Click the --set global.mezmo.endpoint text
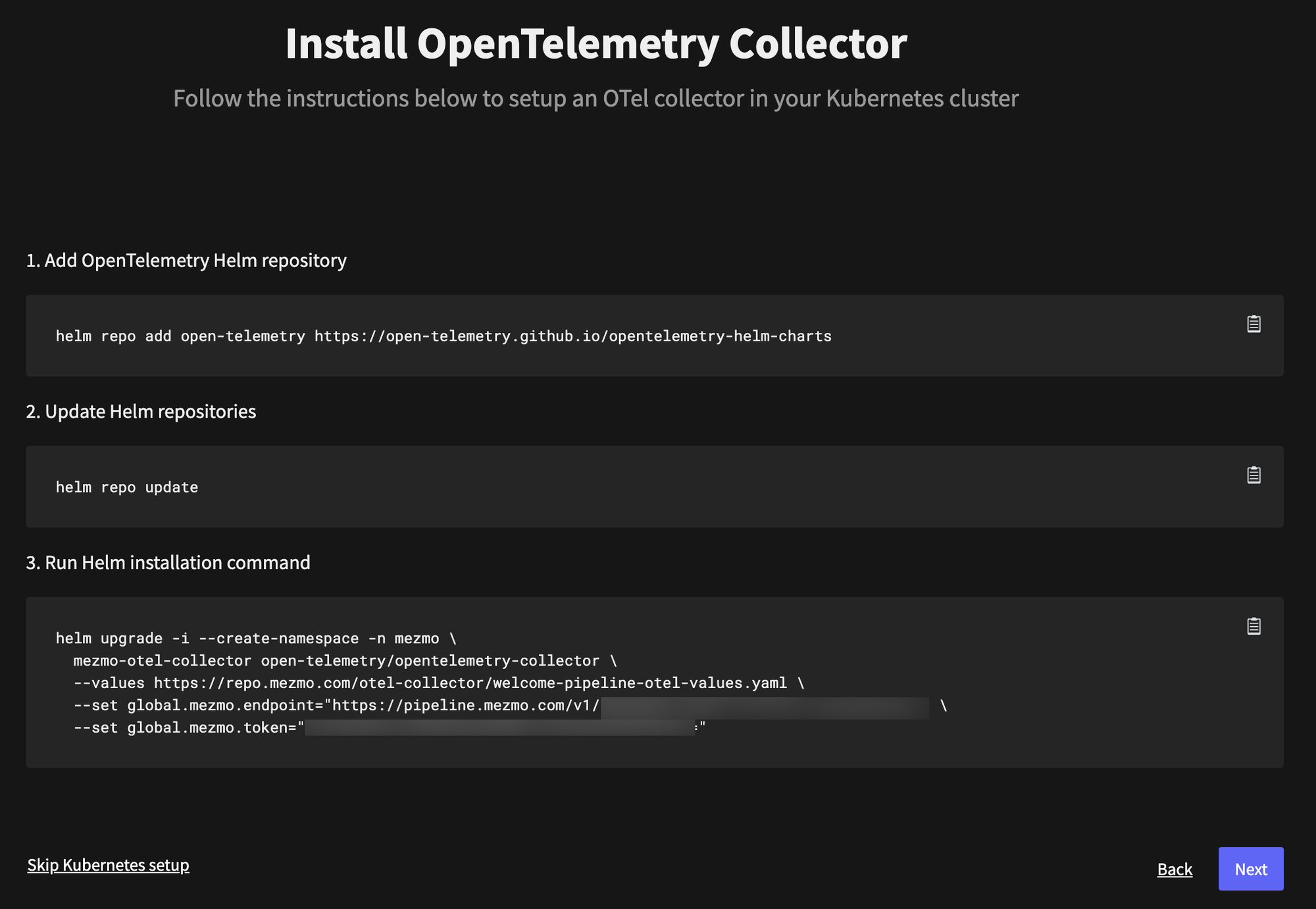 click(x=197, y=705)
